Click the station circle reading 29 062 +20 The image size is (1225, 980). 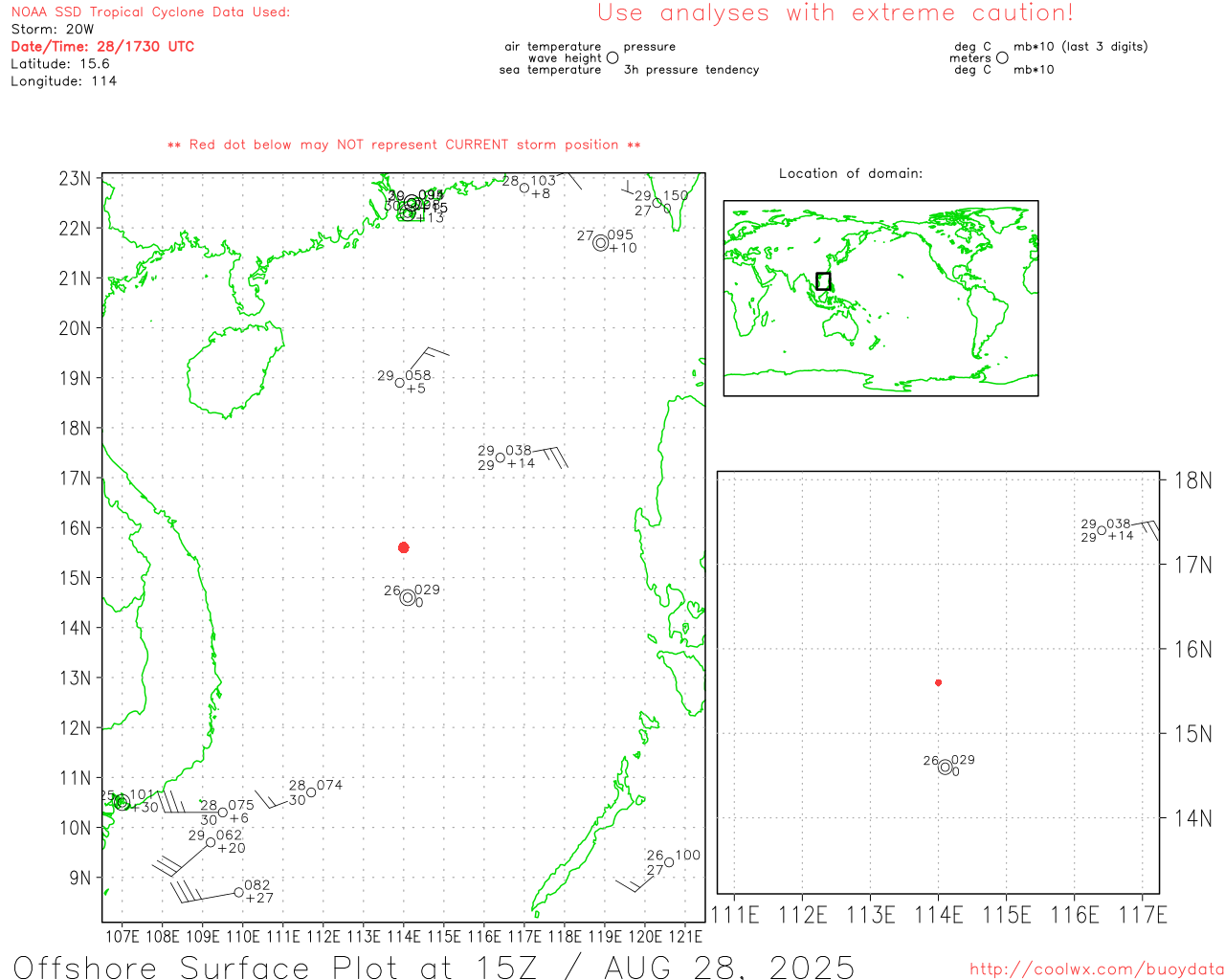[211, 842]
